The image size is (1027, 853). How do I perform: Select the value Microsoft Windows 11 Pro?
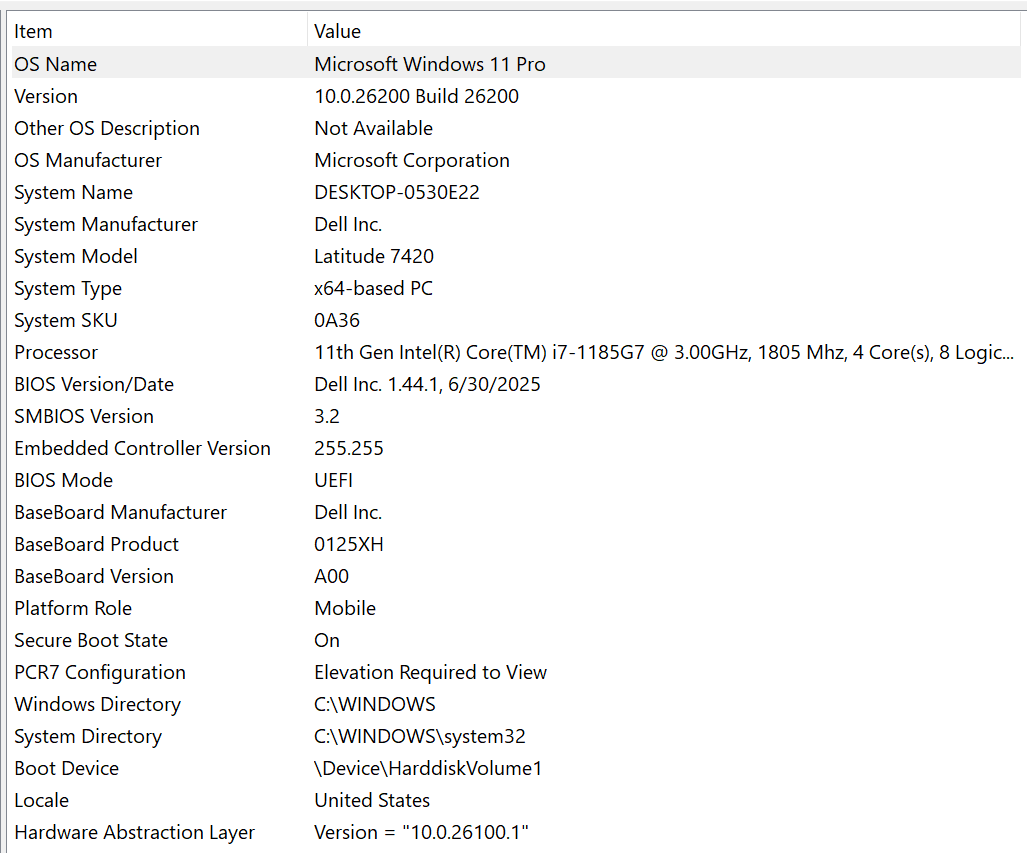point(430,64)
